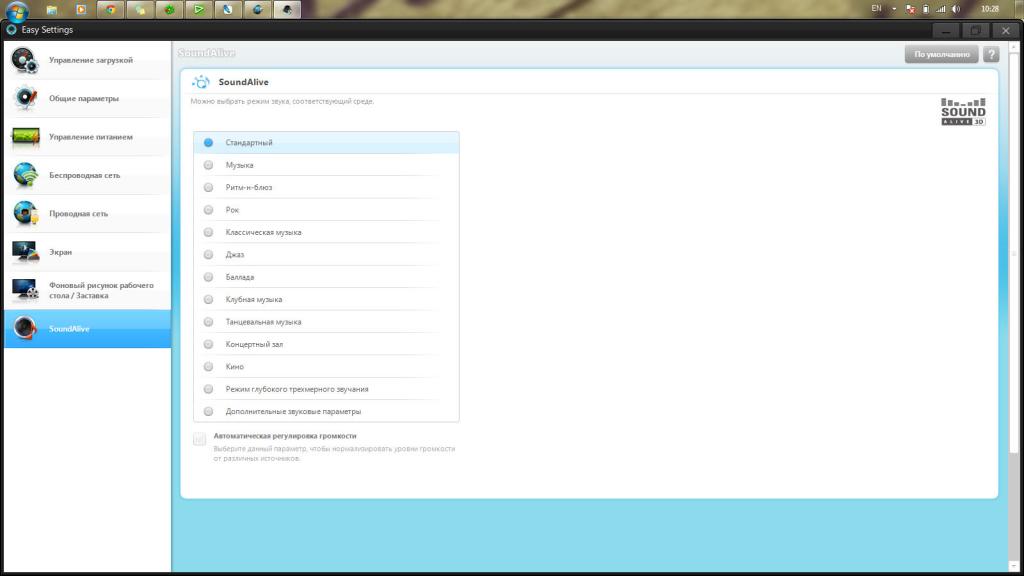Click the question mark help icon

pyautogui.click(x=991, y=54)
